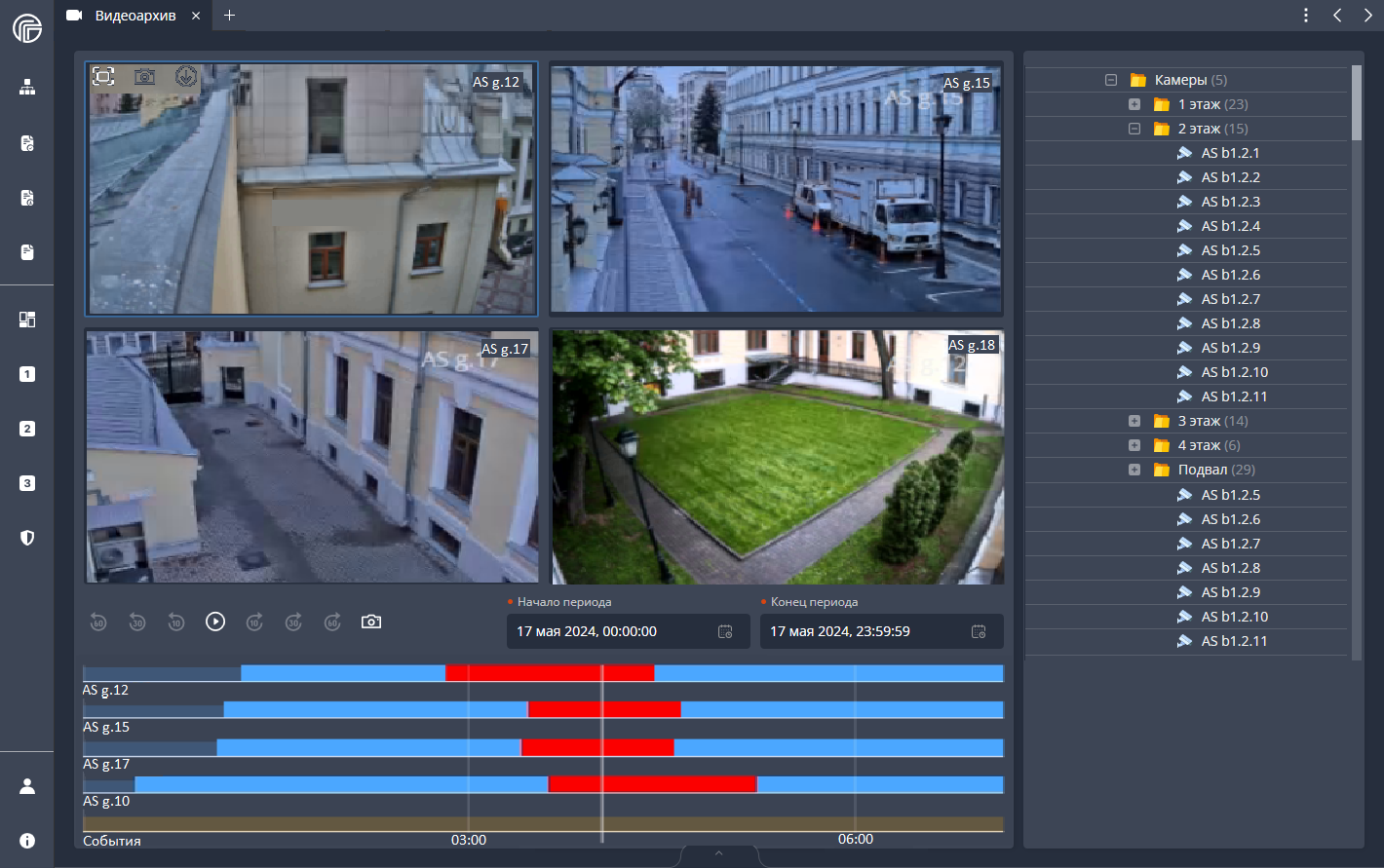Image resolution: width=1384 pixels, height=868 pixels.
Task: Expand the Подвал folder
Action: click(x=1134, y=470)
